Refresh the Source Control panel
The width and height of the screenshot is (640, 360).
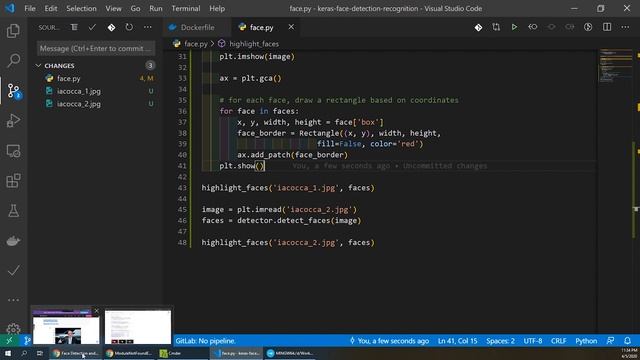coord(129,27)
